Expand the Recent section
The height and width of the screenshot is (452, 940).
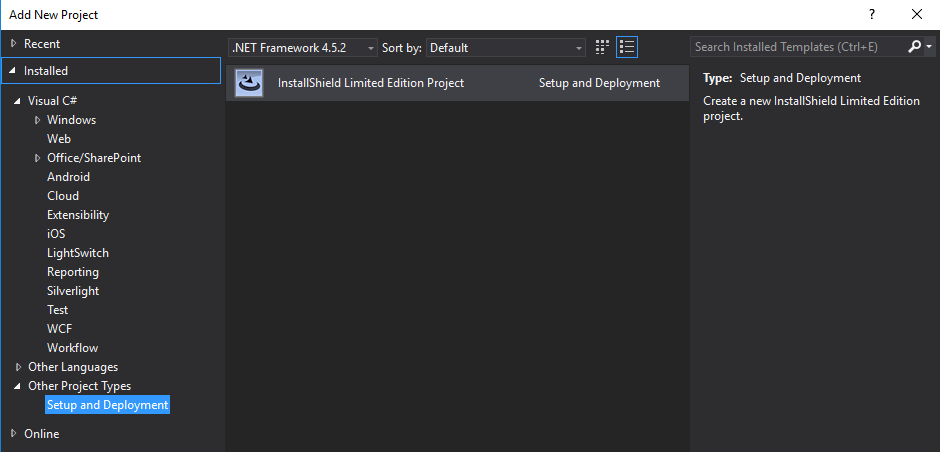[14, 44]
